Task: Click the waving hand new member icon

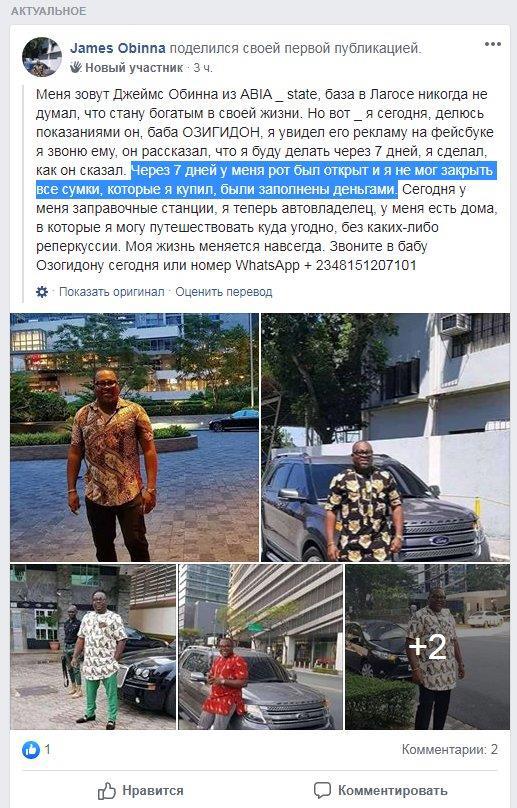Action: [x=76, y=67]
